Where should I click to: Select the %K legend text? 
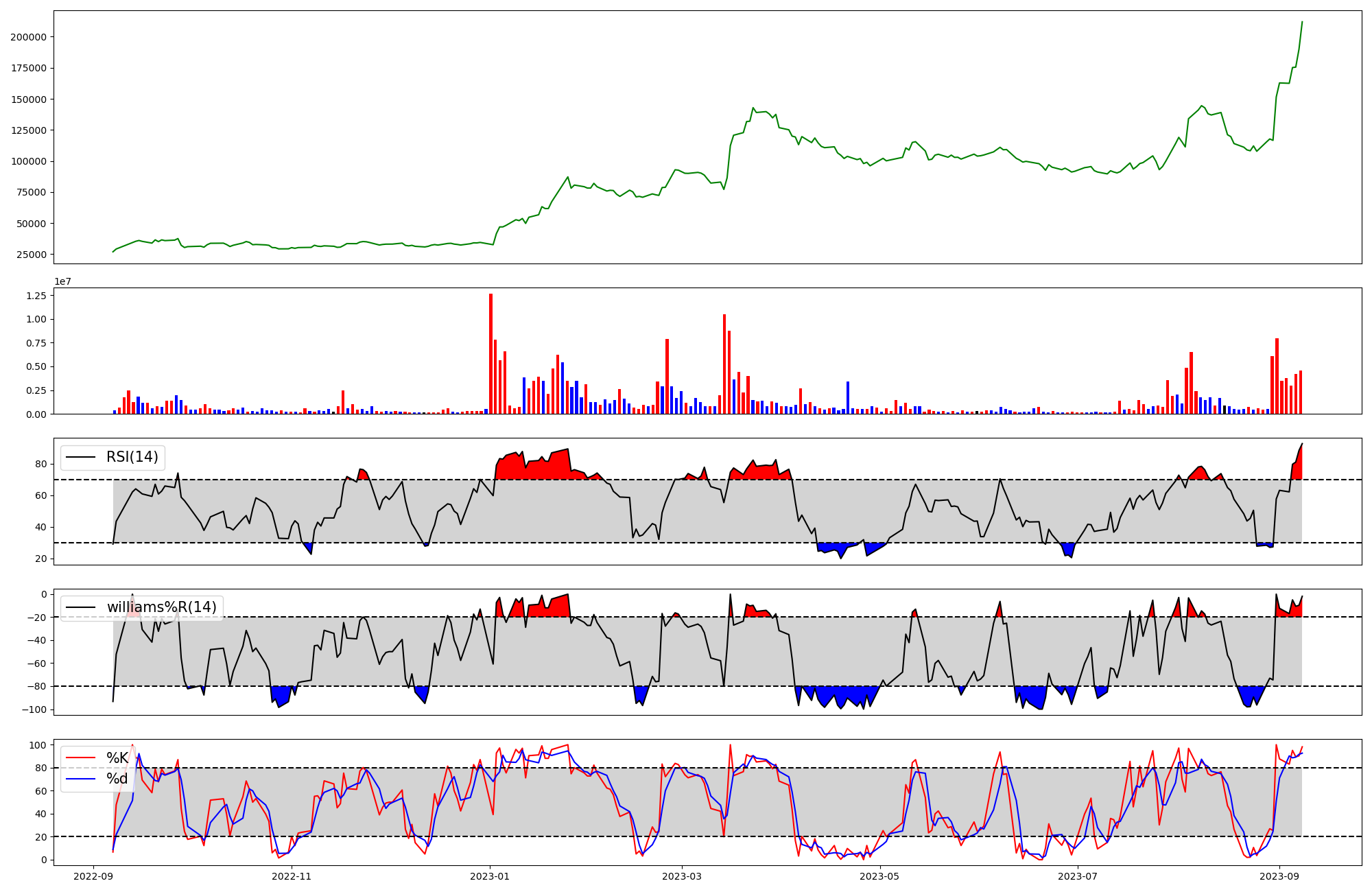(x=117, y=758)
